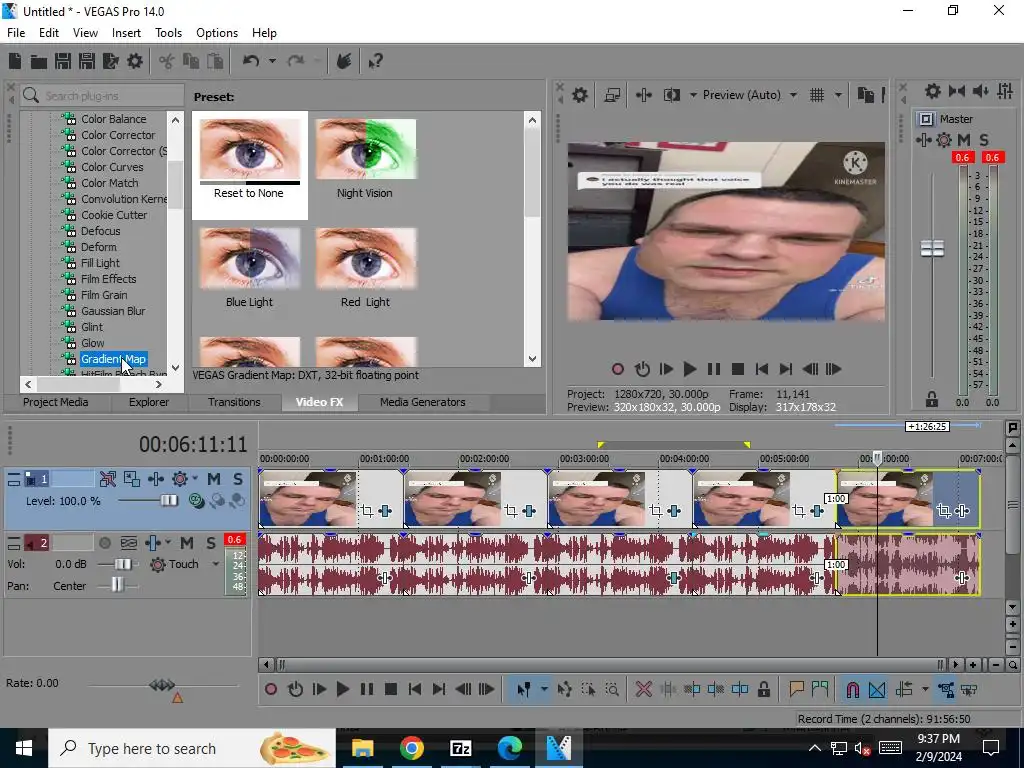Open track 1 automation settings dropdown arrow
Image resolution: width=1024 pixels, height=768 pixels.
point(195,479)
